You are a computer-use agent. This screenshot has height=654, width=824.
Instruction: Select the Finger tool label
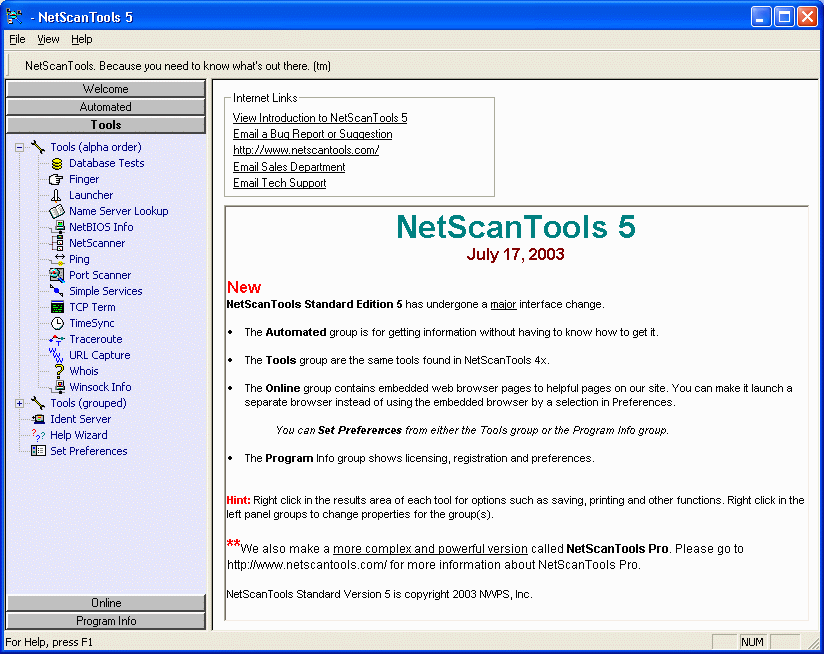[x=84, y=179]
